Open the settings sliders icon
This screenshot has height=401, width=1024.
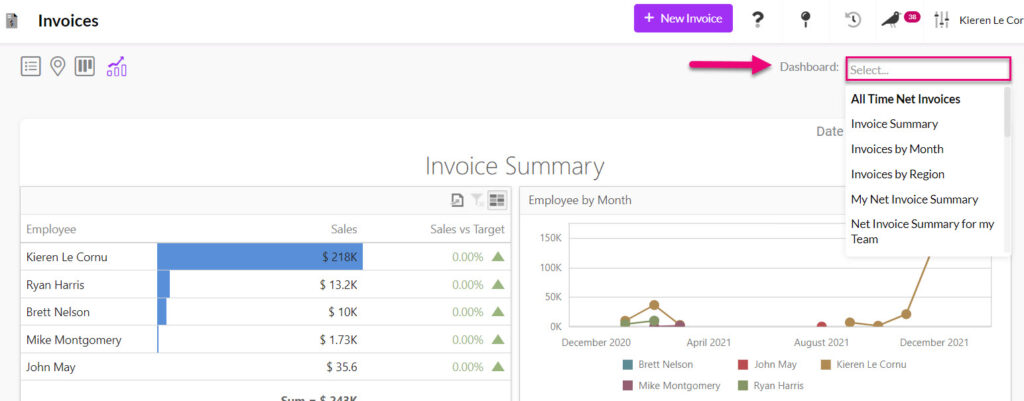941,20
